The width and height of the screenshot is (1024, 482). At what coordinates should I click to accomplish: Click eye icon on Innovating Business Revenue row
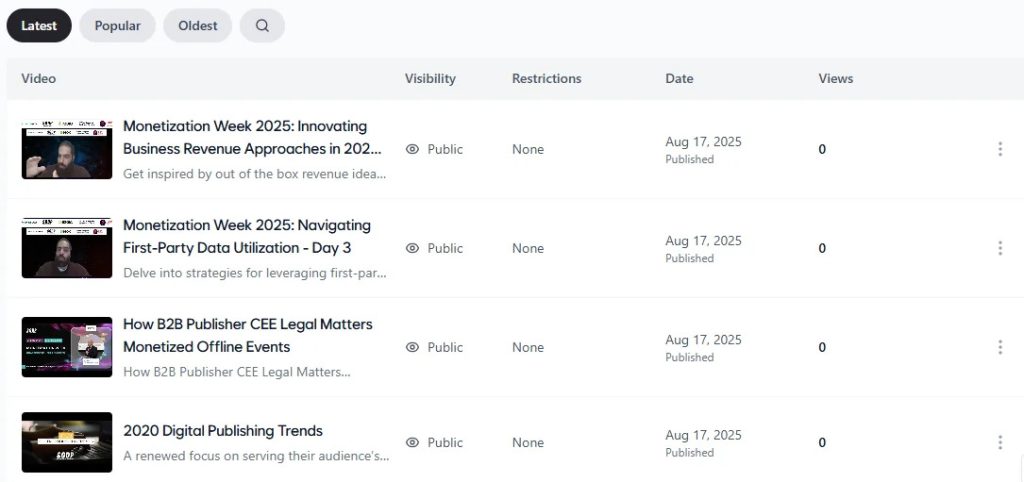412,149
